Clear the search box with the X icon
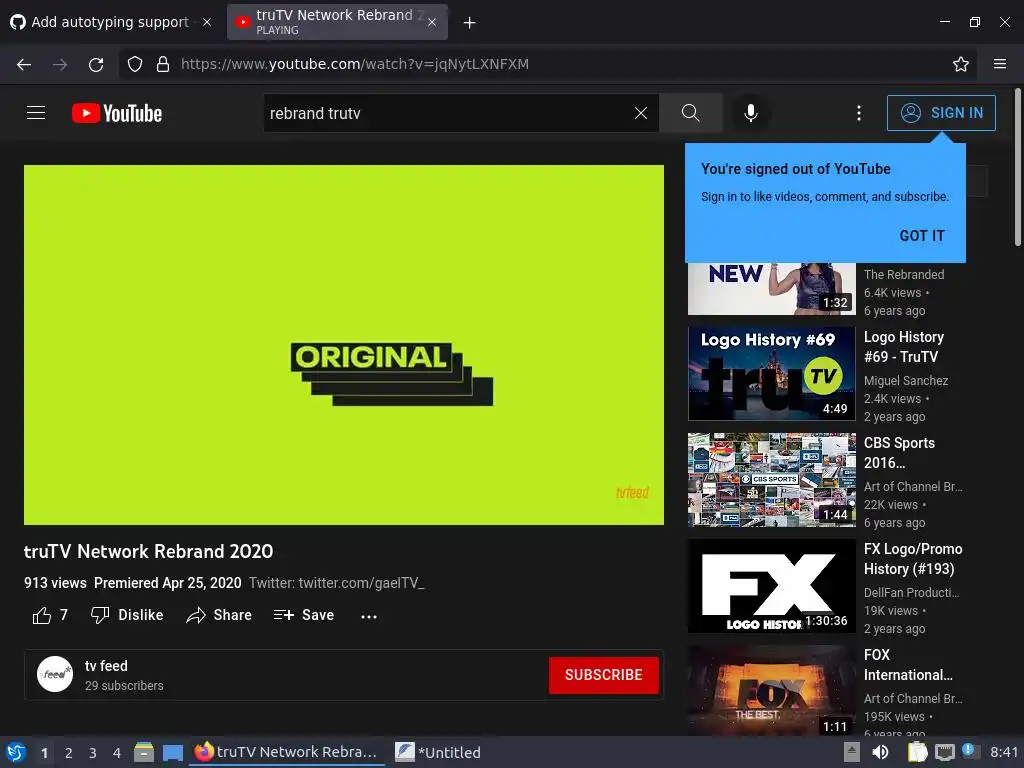 pyautogui.click(x=641, y=113)
